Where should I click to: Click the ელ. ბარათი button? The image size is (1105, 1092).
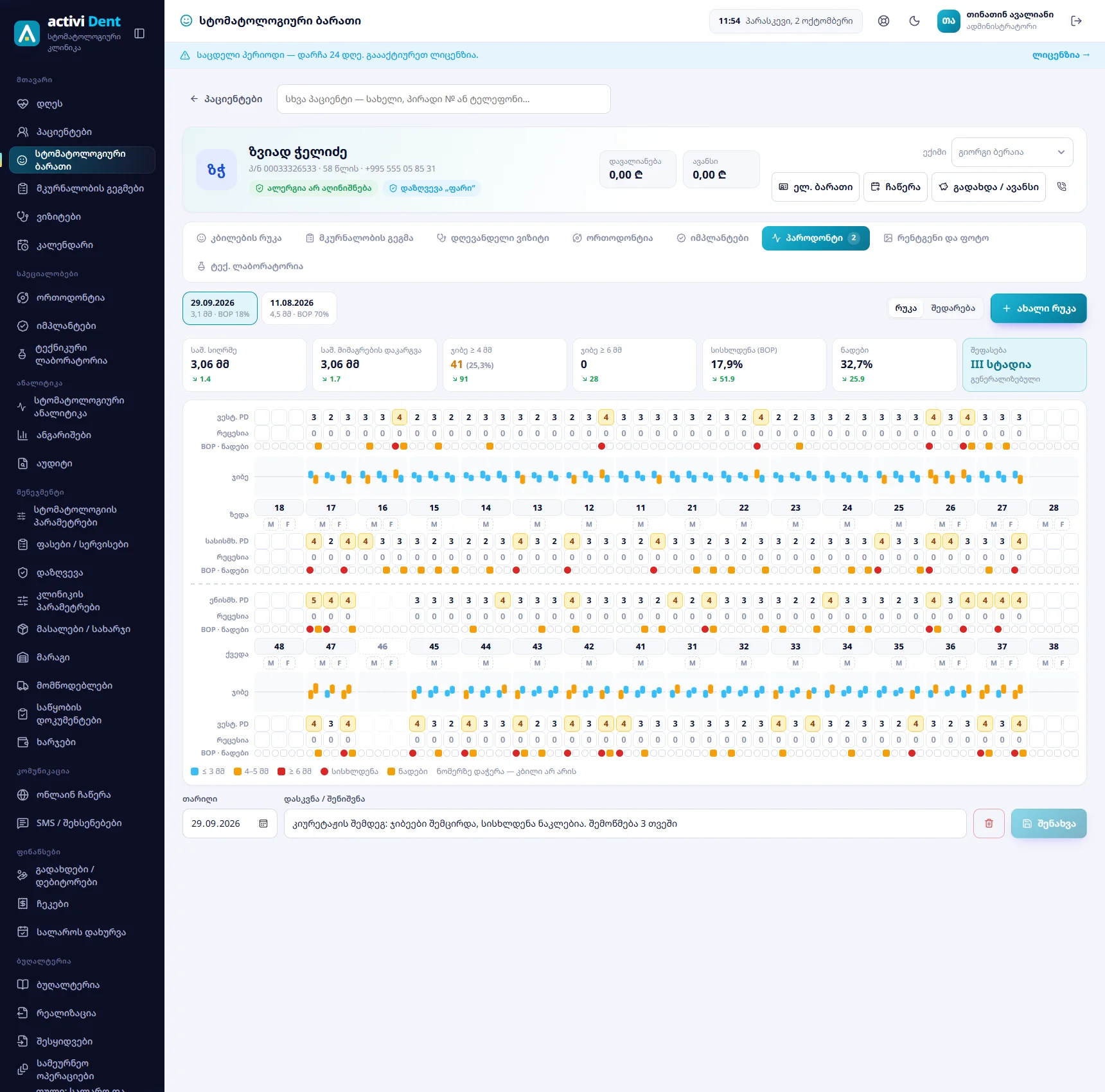(815, 187)
